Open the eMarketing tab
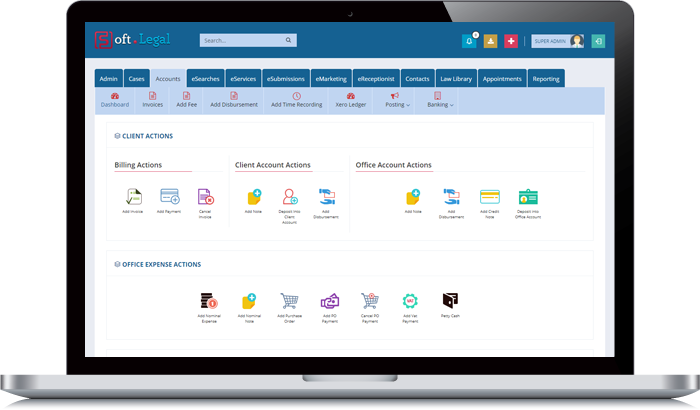This screenshot has height=410, width=700. pyautogui.click(x=330, y=78)
